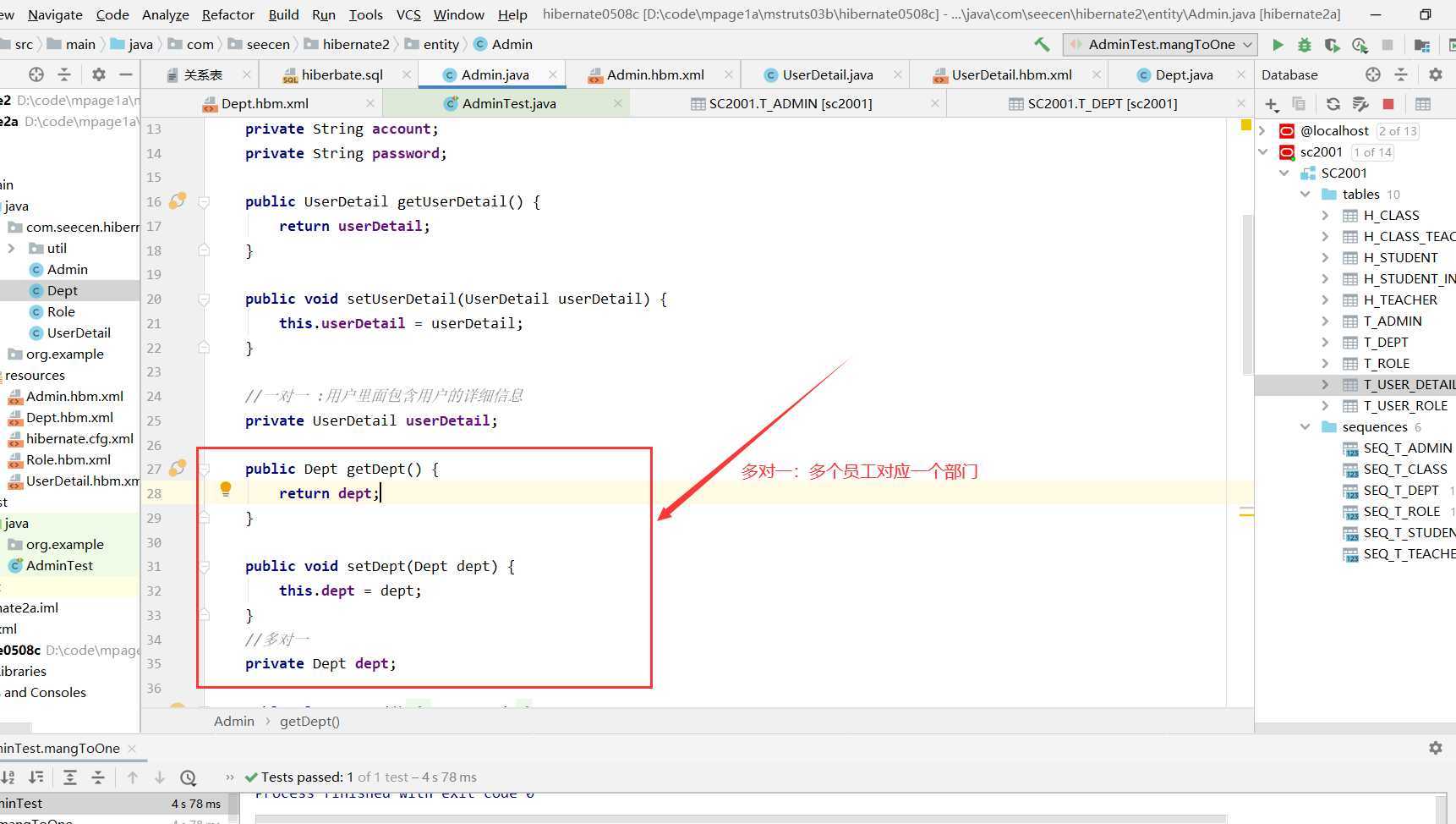This screenshot has width=1456, height=824.
Task: Click the editor vertical scrollbar
Action: [1247, 294]
